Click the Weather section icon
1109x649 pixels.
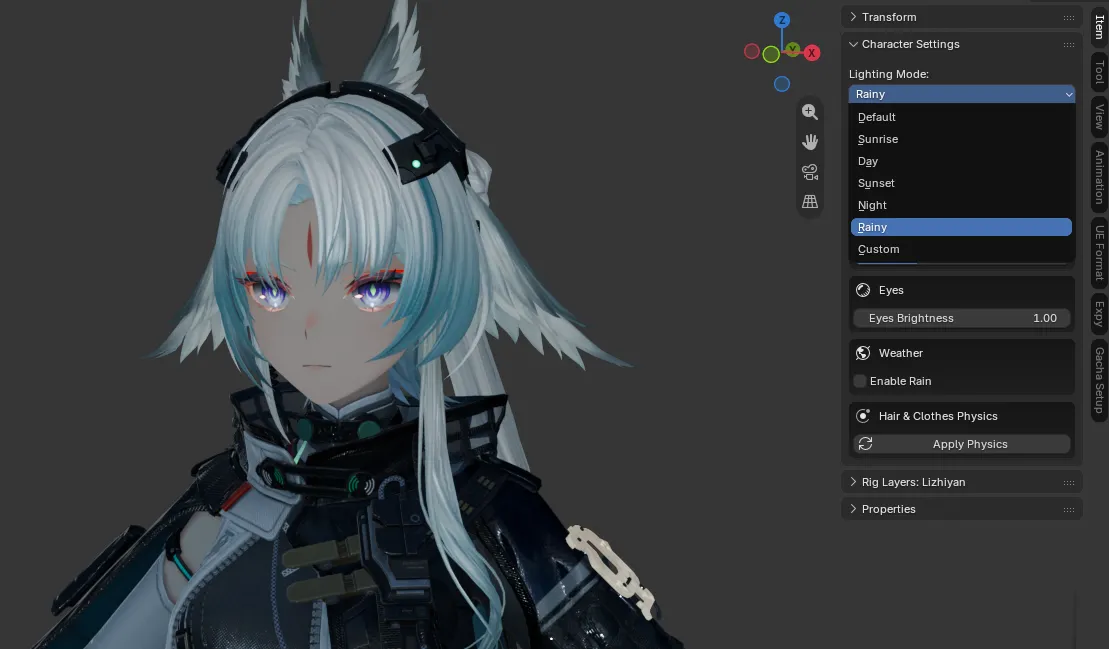(x=863, y=353)
